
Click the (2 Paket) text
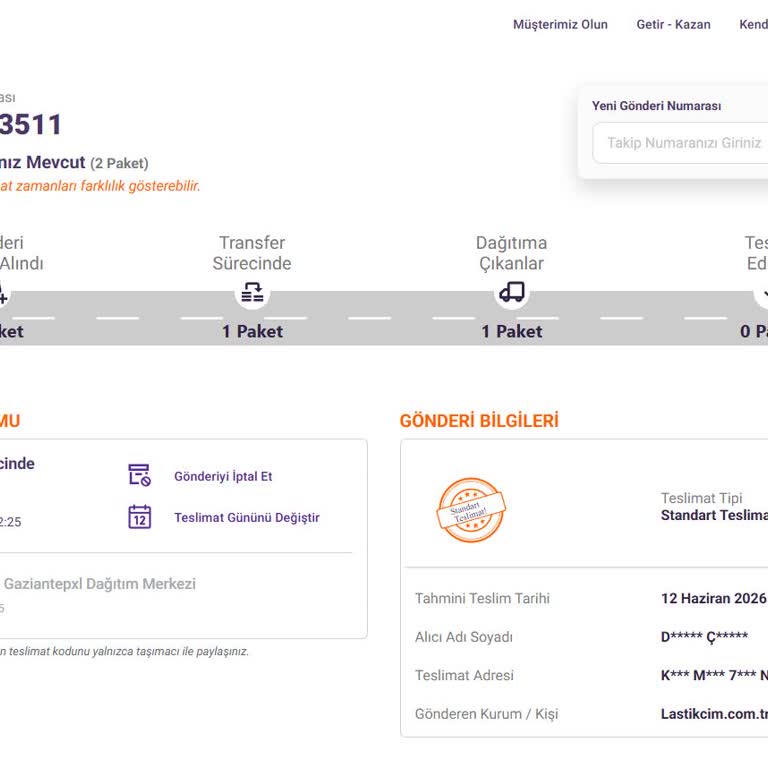click(119, 163)
